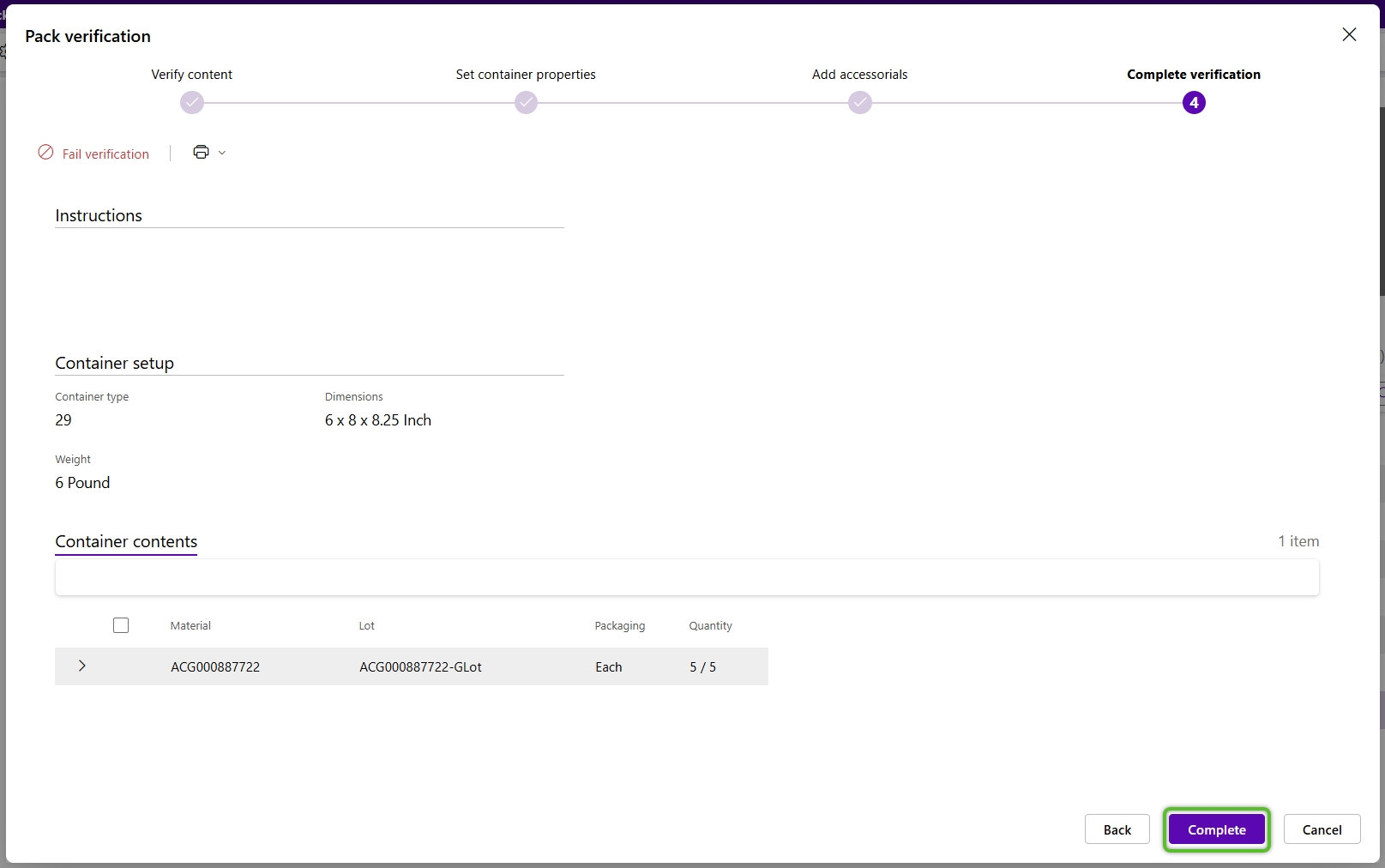Go to the Verify content step

pyautogui.click(x=192, y=103)
